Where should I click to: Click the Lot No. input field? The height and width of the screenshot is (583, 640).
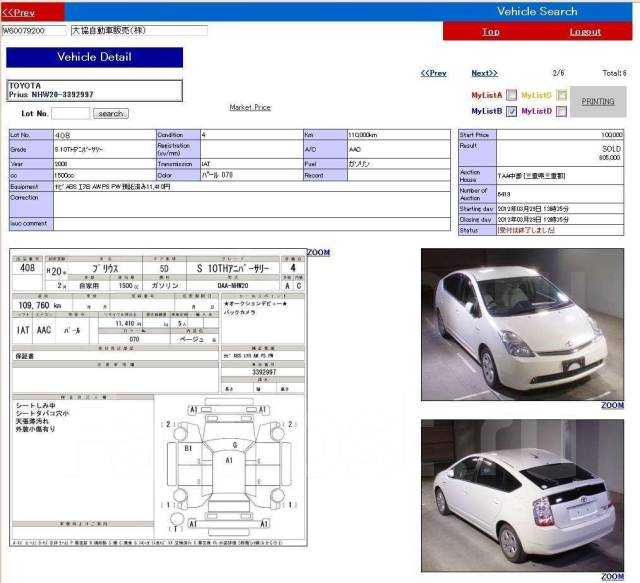click(71, 113)
